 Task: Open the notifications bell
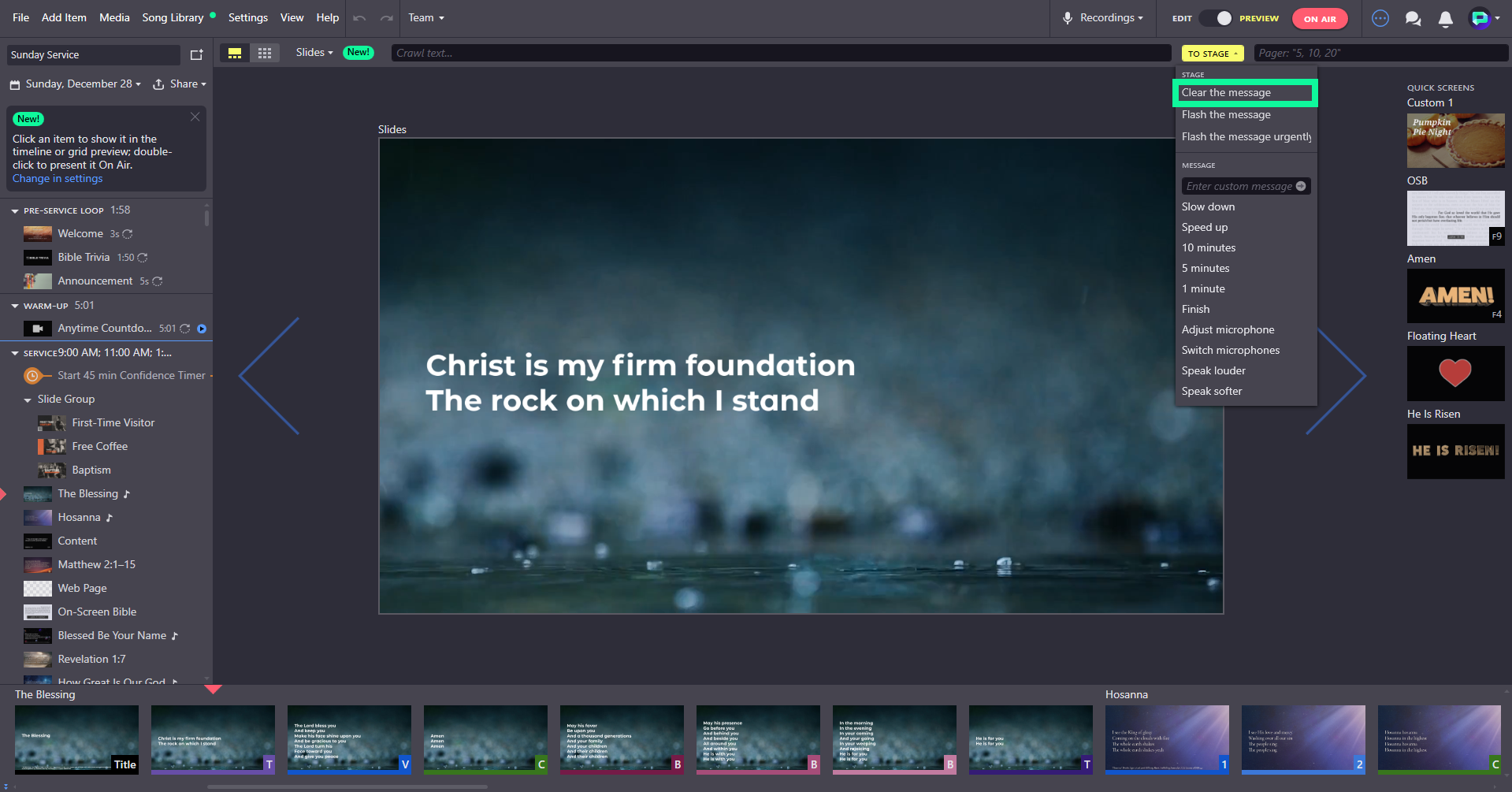(x=1445, y=19)
